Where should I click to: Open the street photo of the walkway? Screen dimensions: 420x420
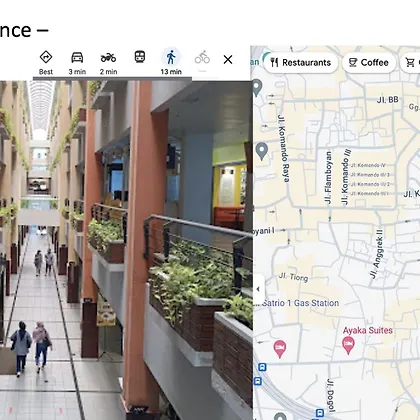pyautogui.click(x=126, y=250)
